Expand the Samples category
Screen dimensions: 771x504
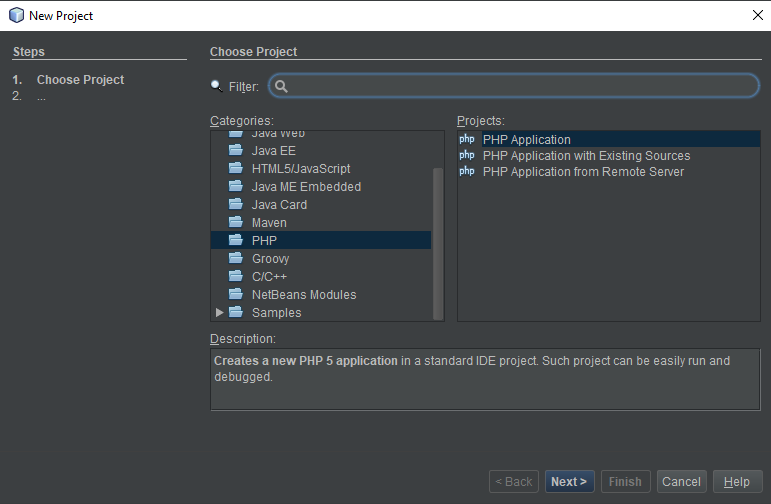click(219, 312)
